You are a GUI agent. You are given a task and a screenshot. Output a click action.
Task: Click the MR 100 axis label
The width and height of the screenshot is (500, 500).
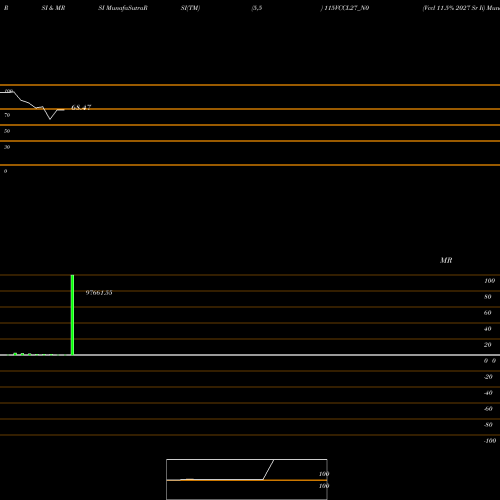[490, 281]
